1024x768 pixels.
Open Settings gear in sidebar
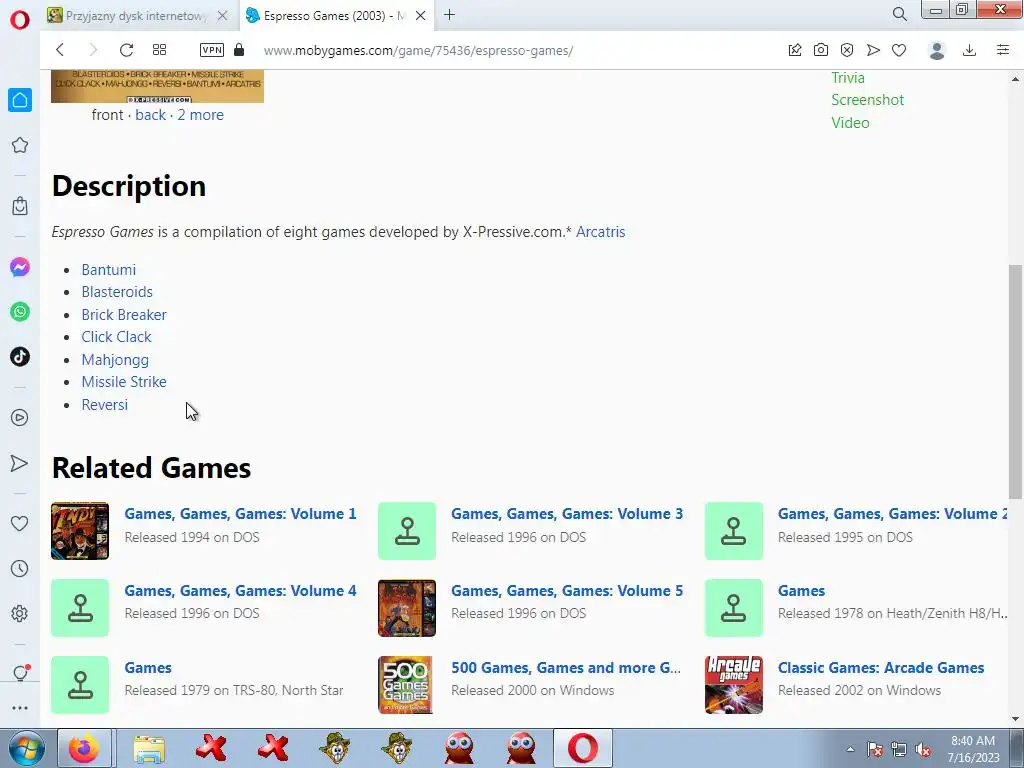(x=20, y=613)
